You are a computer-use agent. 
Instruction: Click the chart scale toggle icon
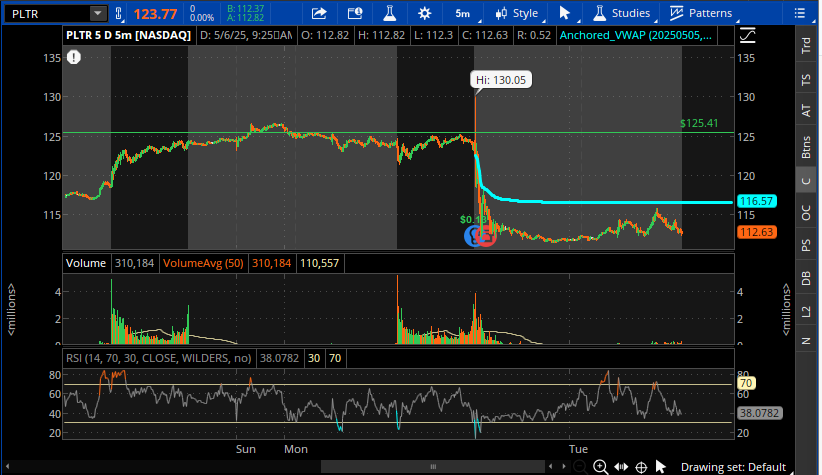748,36
